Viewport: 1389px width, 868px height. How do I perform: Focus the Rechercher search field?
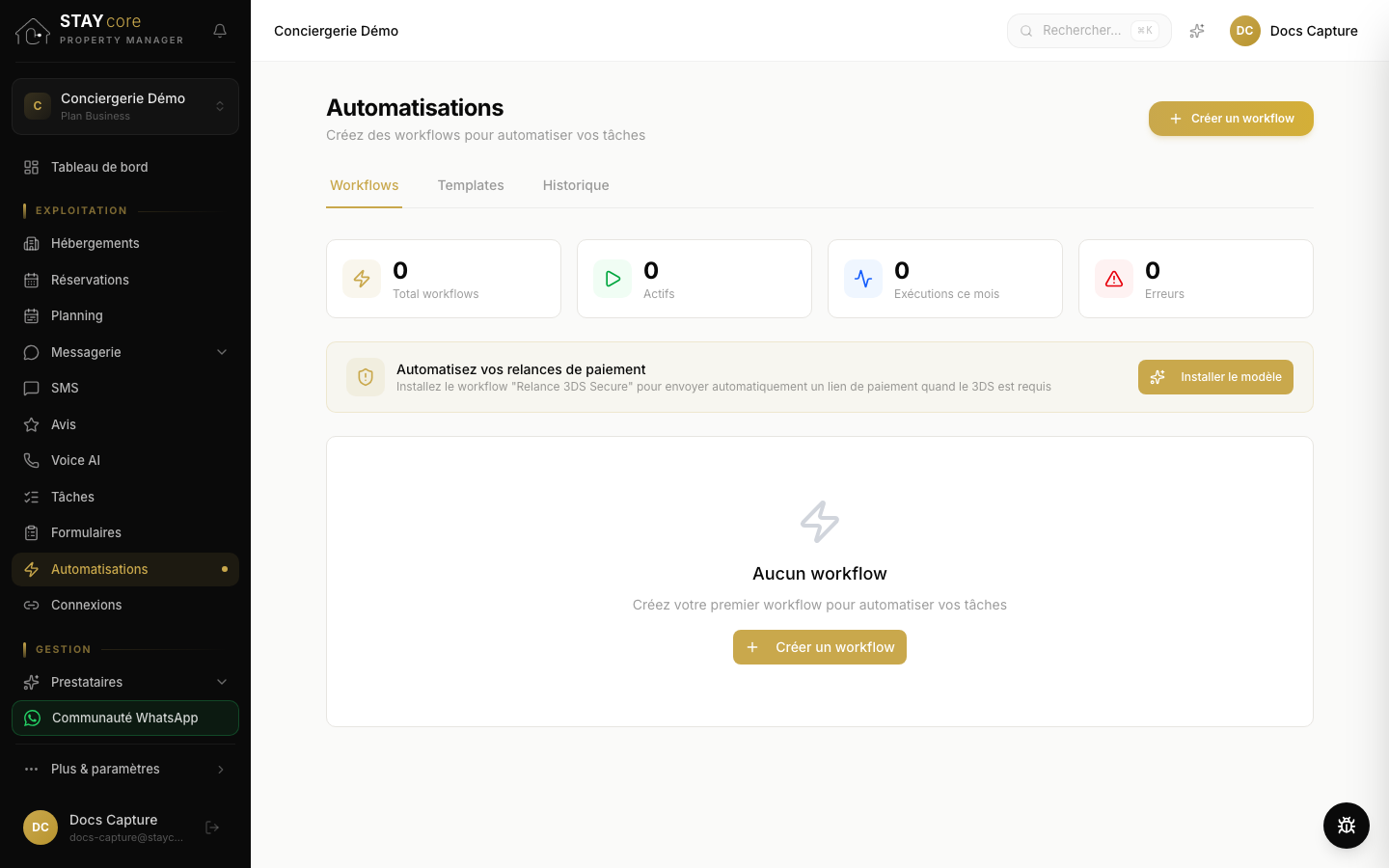1089,31
